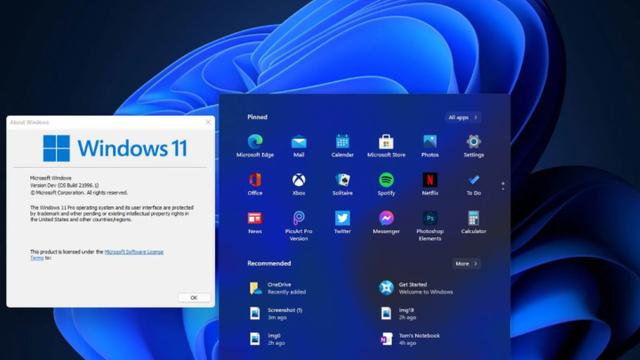Open the Img18 recommended file
Image resolution: width=640 pixels, height=360 pixels.
click(398, 313)
